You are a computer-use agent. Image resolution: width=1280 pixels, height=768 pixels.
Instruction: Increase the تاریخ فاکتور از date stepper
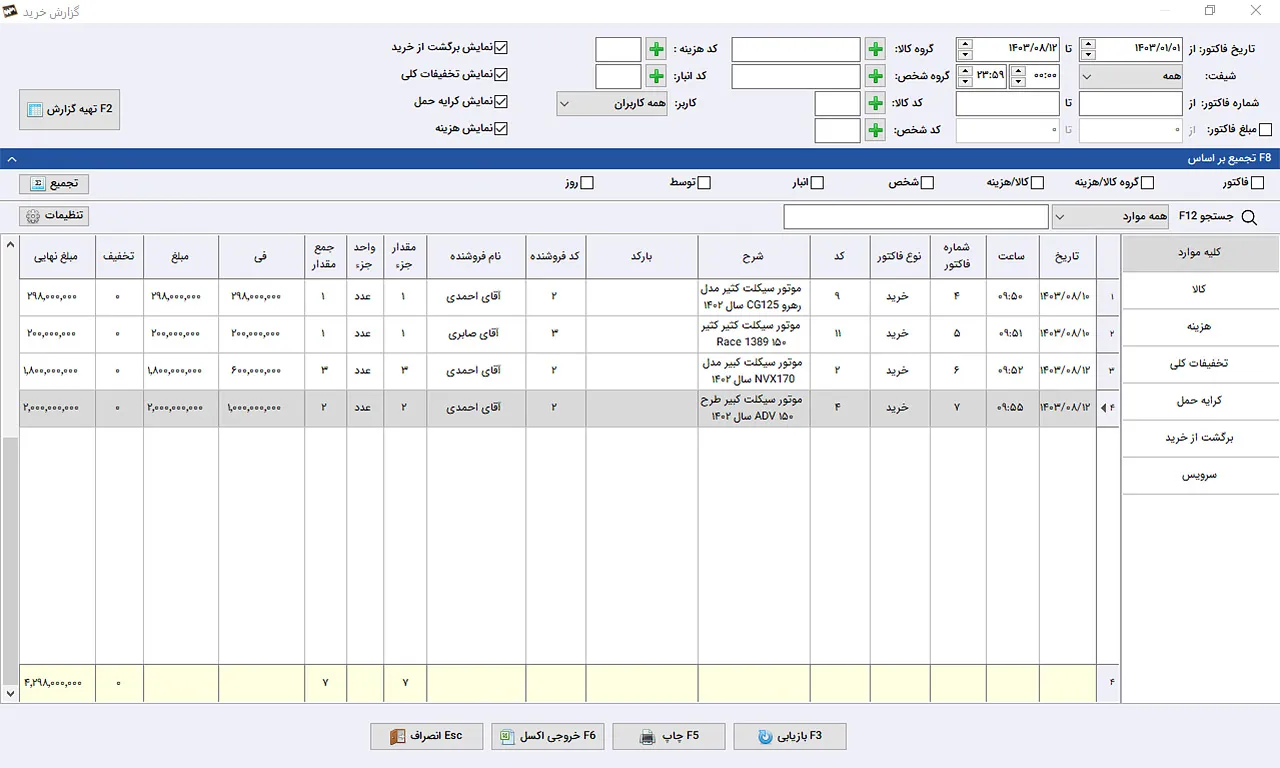point(1089,43)
